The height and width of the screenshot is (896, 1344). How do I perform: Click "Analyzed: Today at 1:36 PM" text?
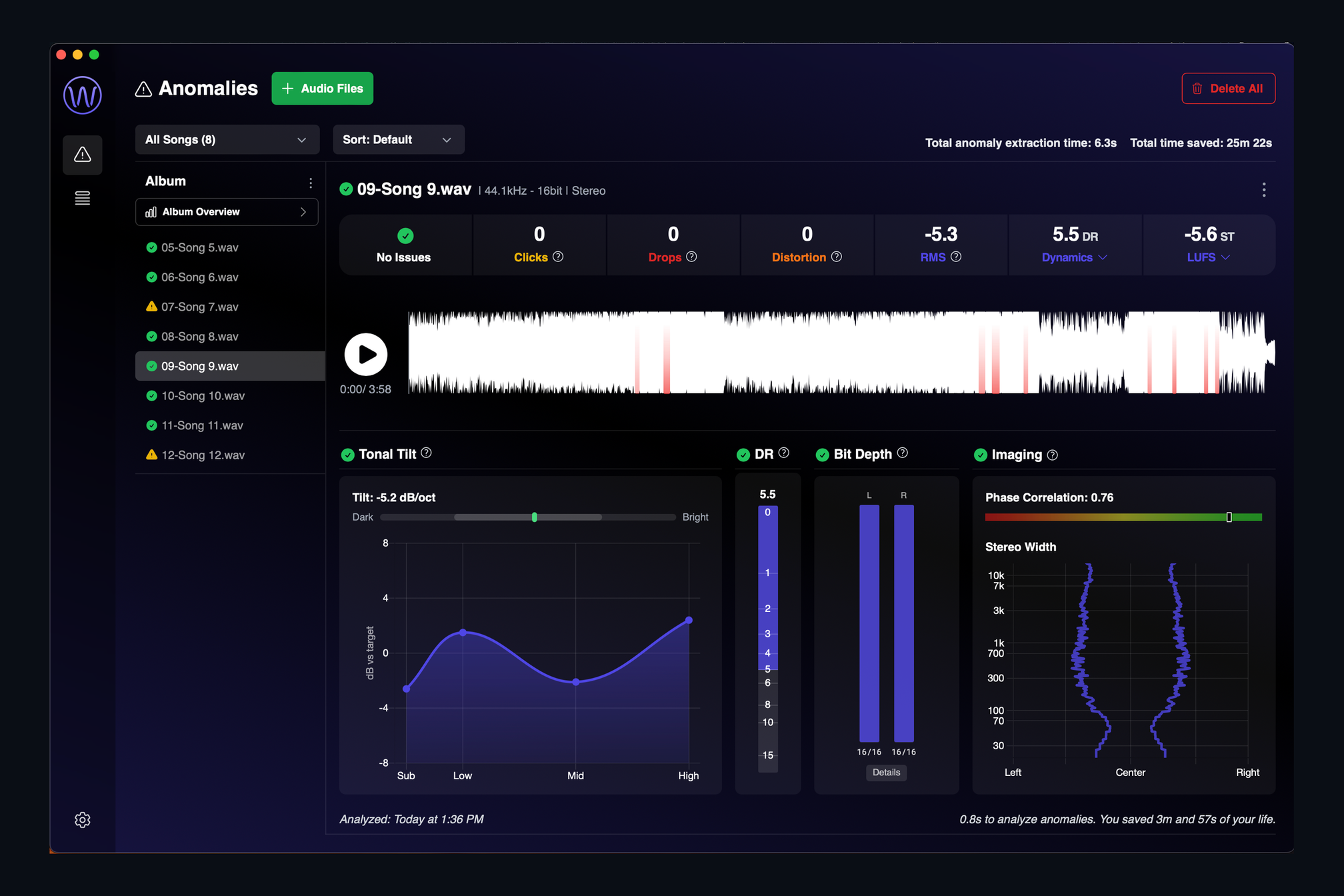click(x=411, y=819)
